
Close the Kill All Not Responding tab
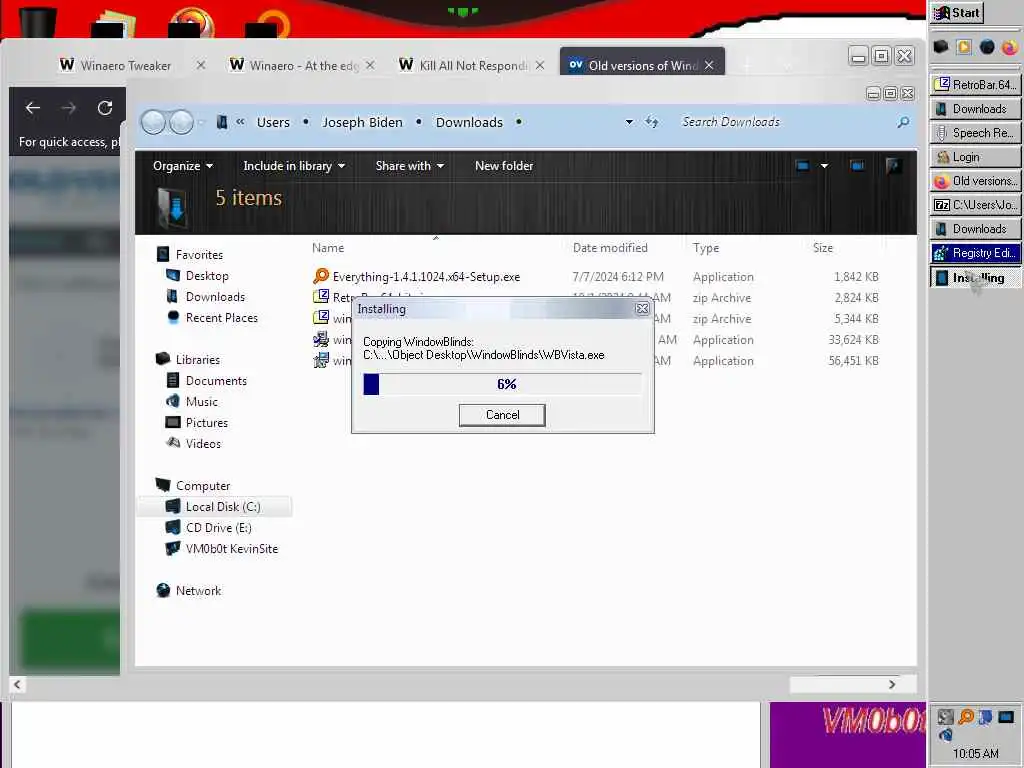tap(540, 65)
